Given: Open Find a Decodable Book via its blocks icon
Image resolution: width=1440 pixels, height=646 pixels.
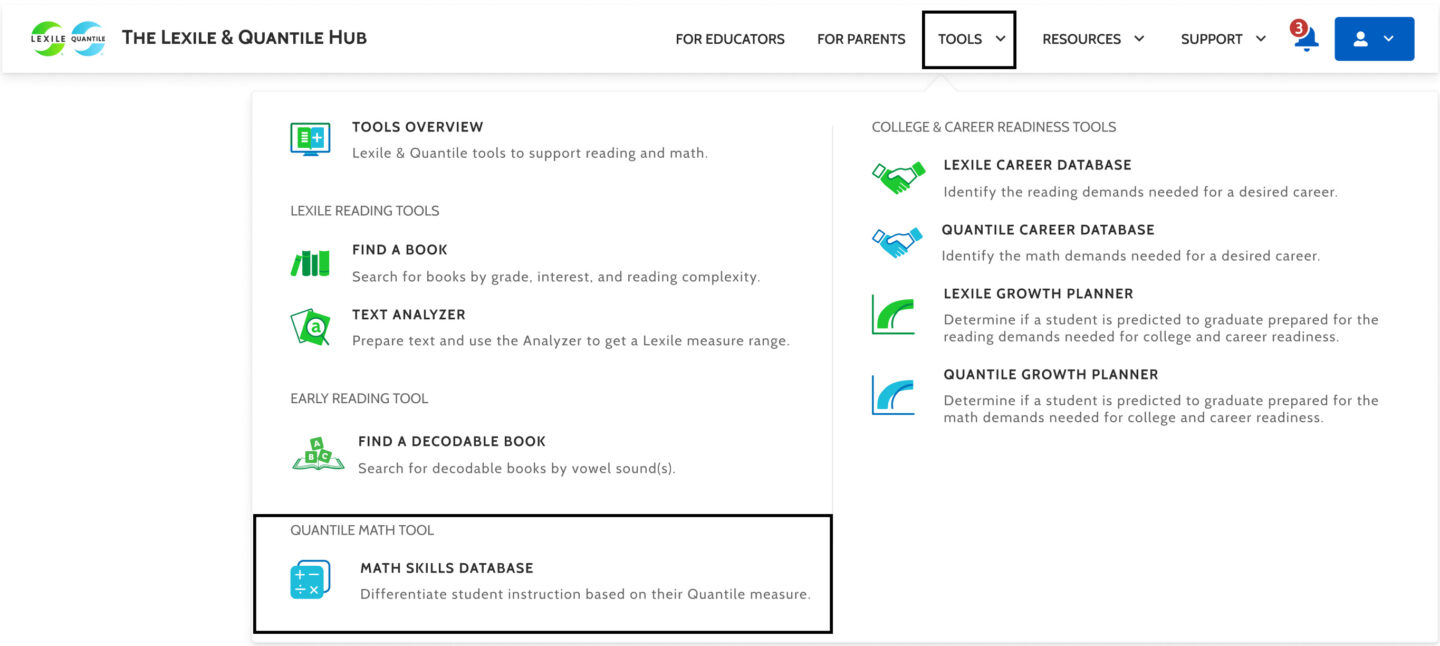Looking at the screenshot, I should tap(317, 452).
